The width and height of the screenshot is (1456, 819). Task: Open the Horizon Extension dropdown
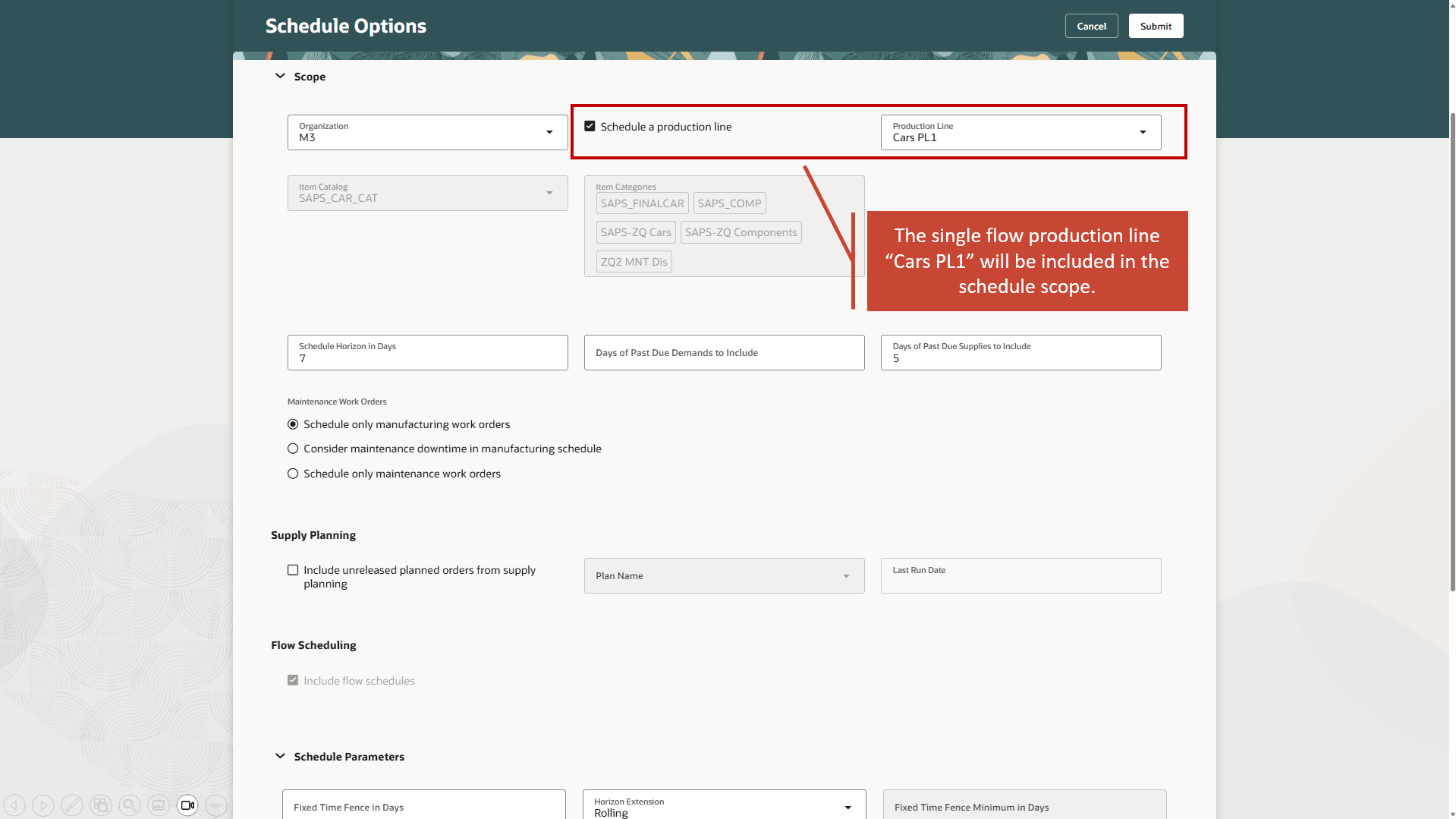click(725, 805)
